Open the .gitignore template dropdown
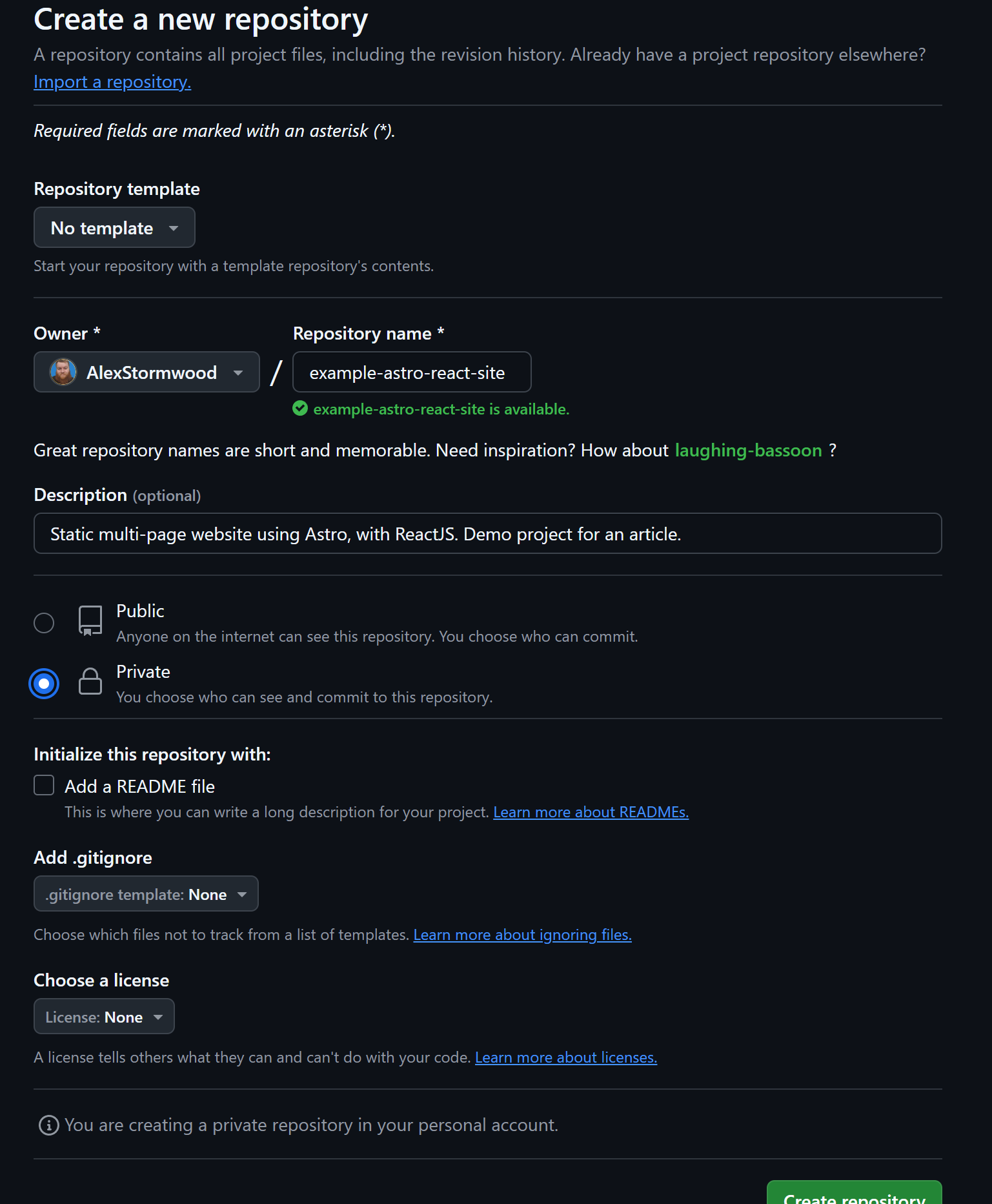This screenshot has height=1204, width=992. [145, 893]
